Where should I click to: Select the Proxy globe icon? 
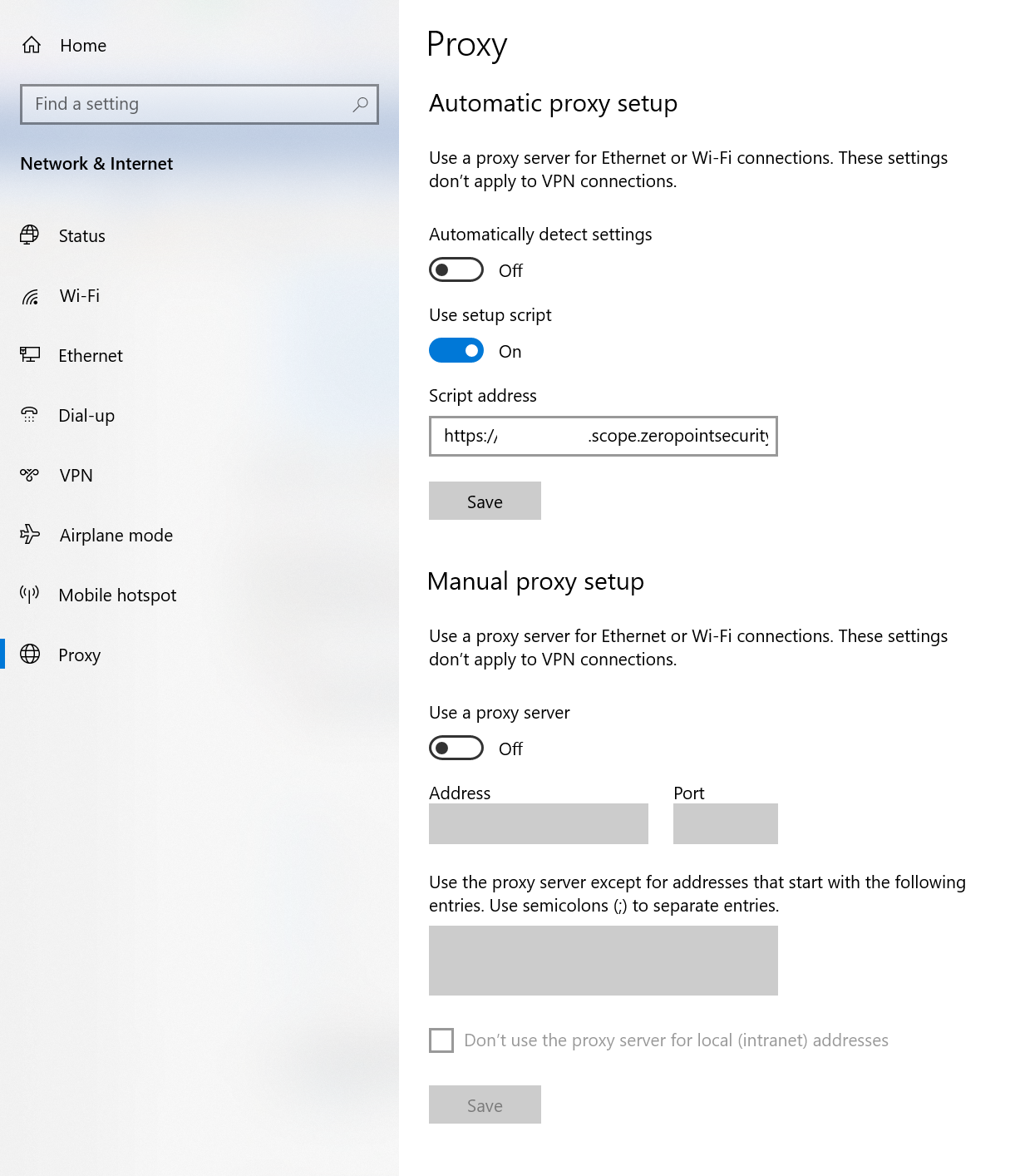tap(30, 655)
